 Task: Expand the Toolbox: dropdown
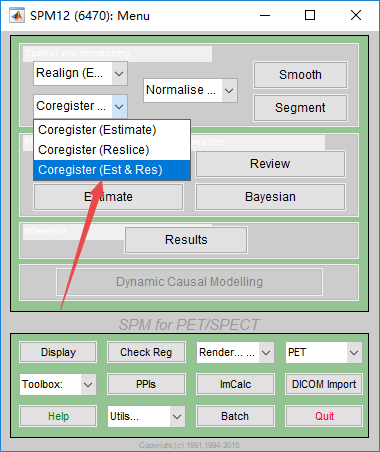(58, 384)
